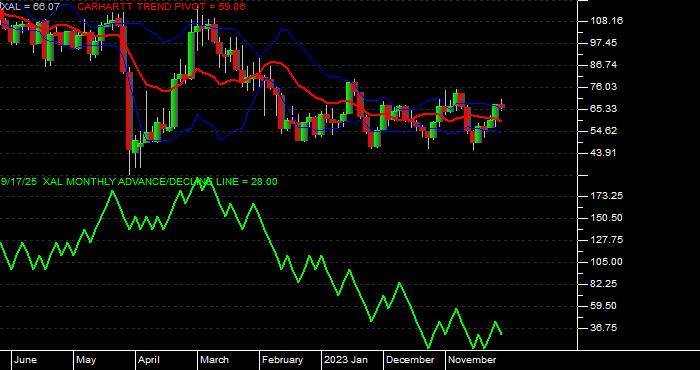
Task: Click the May month marker
Action: point(86,360)
